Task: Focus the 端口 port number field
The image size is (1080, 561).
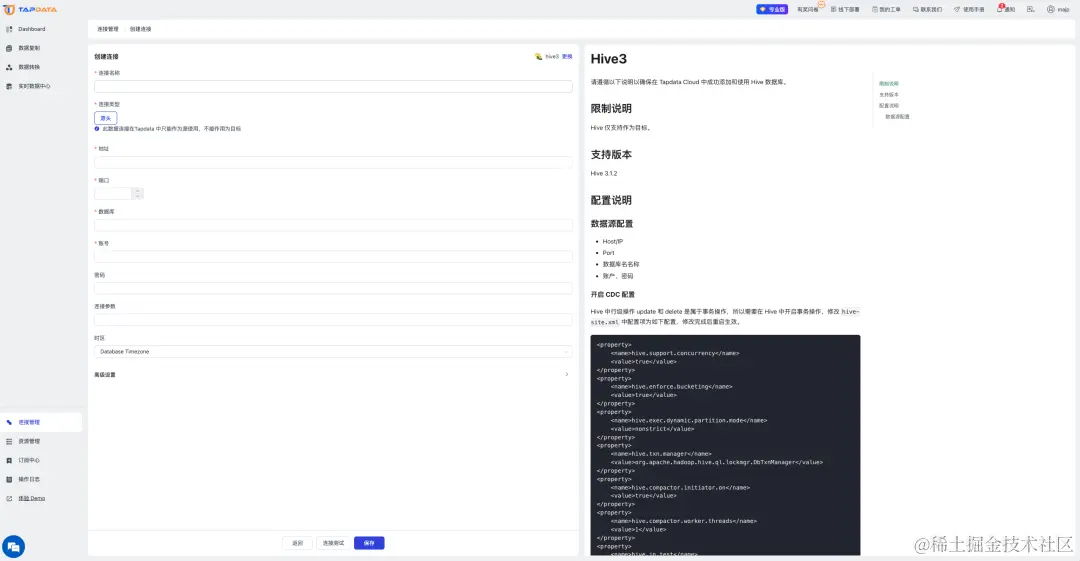Action: [x=113, y=194]
